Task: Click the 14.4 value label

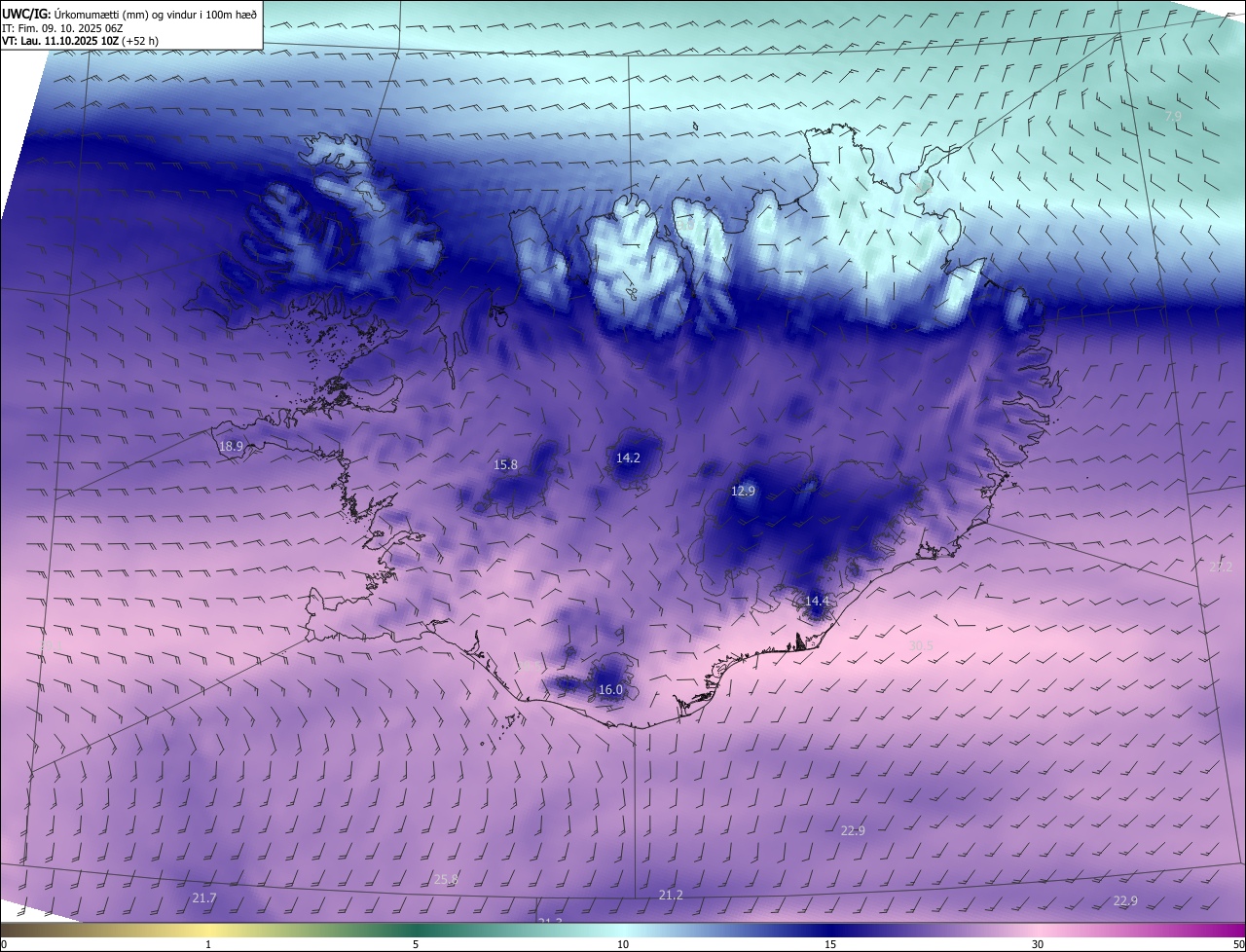Action: pos(817,602)
